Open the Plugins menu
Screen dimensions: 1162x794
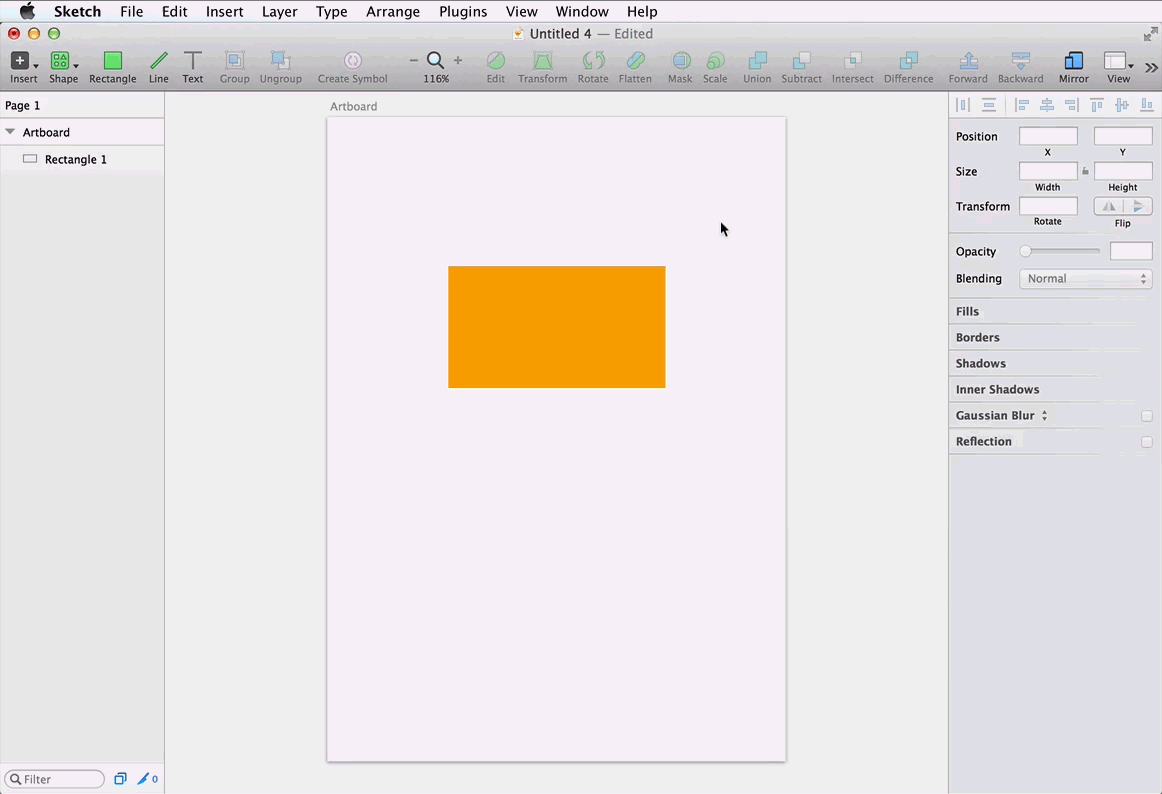463,12
